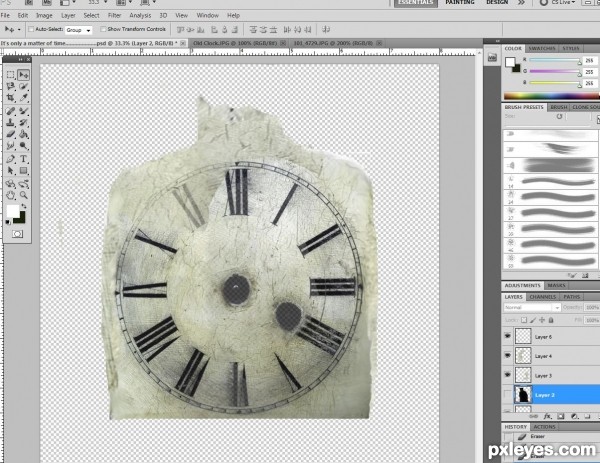This screenshot has height=463, width=600.
Task: Hide Layer 3 visibility eye
Action: pyautogui.click(x=507, y=375)
